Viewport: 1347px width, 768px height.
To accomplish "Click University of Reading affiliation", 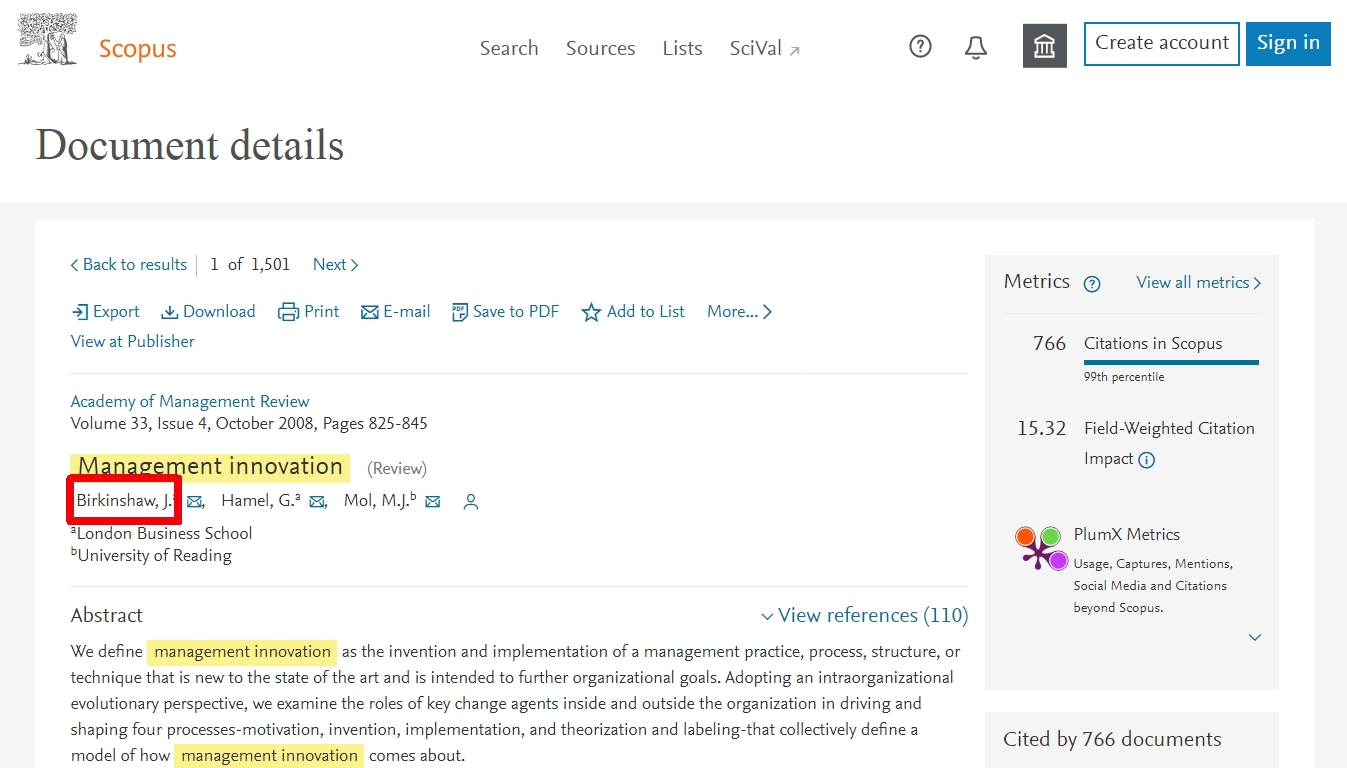I will 154,555.
